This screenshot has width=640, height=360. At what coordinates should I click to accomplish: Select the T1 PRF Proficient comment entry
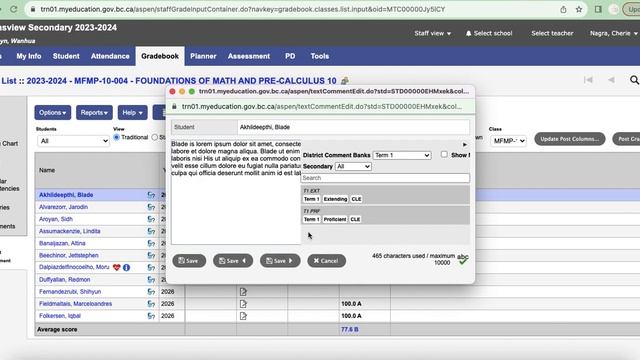coord(385,216)
